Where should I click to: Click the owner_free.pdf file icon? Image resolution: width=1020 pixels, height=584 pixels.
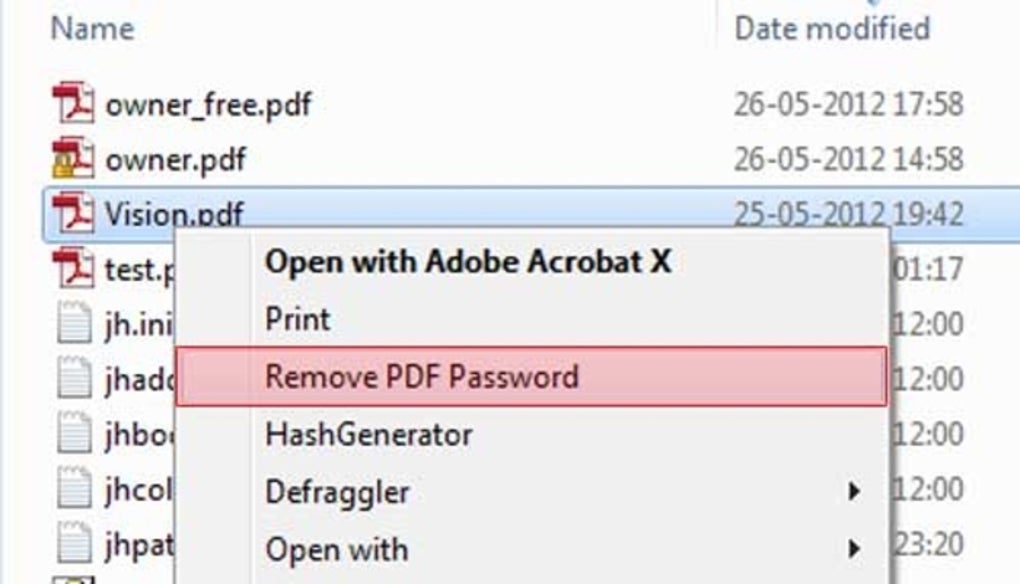pos(73,104)
